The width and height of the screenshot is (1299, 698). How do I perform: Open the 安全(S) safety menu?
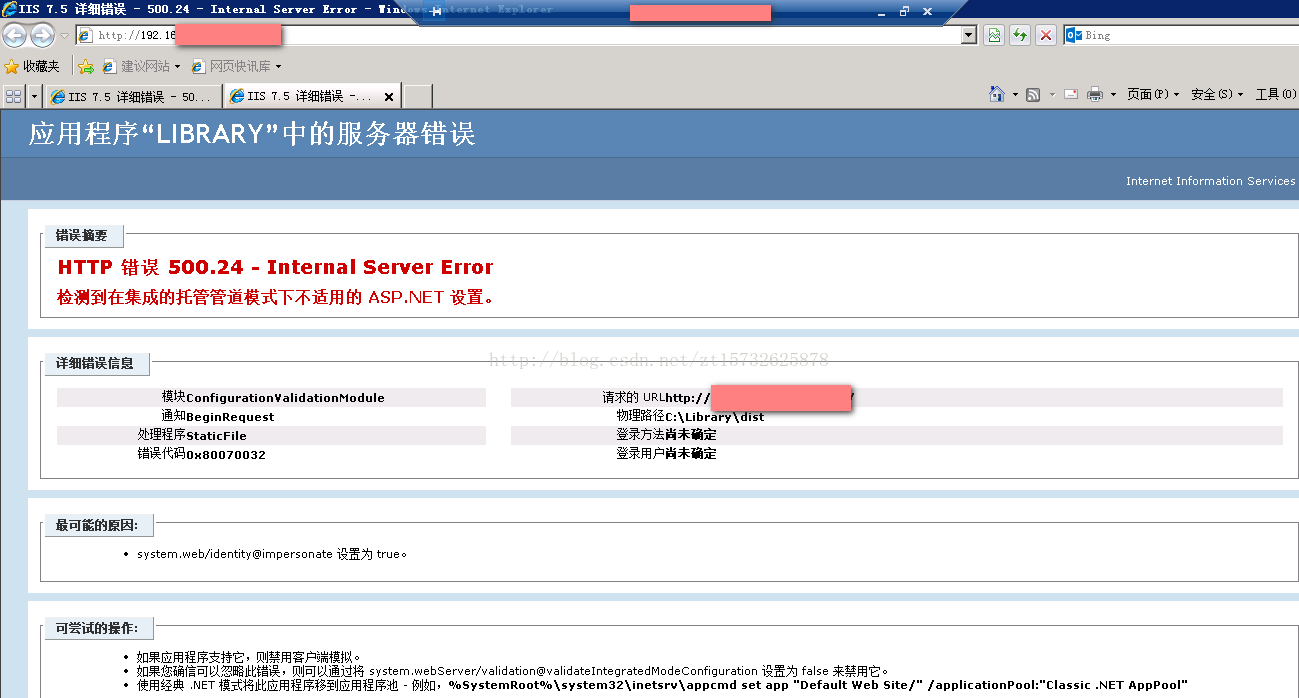(1217, 94)
